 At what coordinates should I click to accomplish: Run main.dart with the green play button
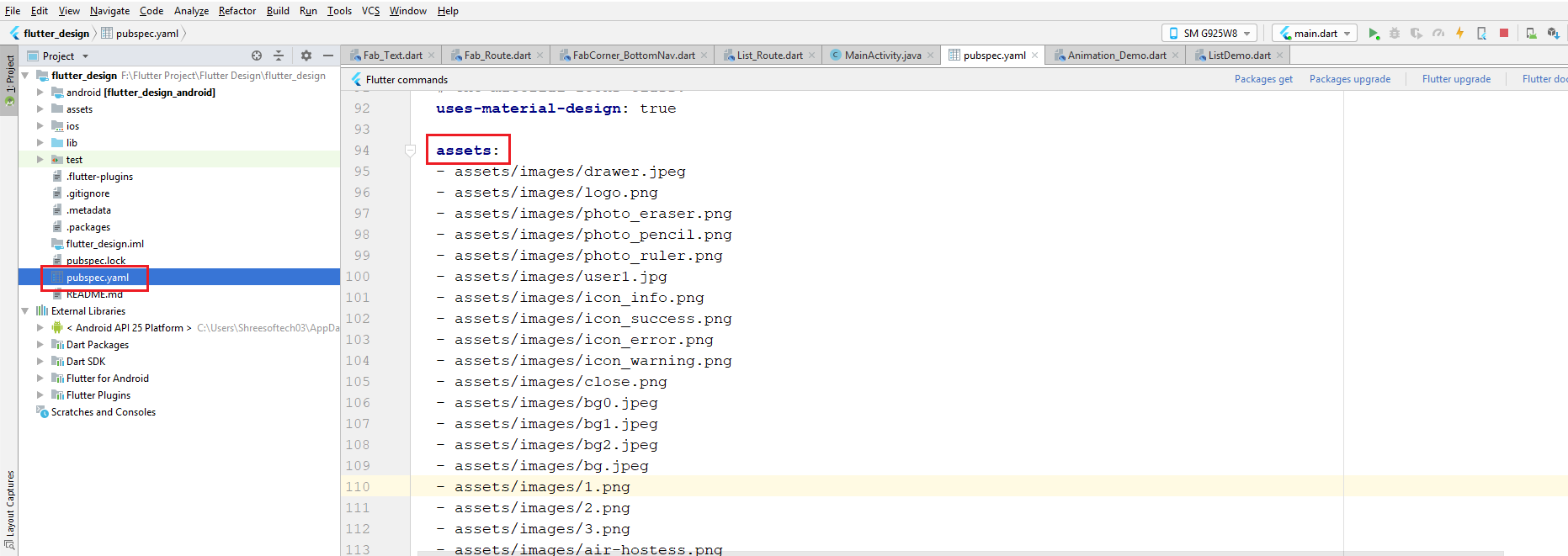click(1374, 34)
